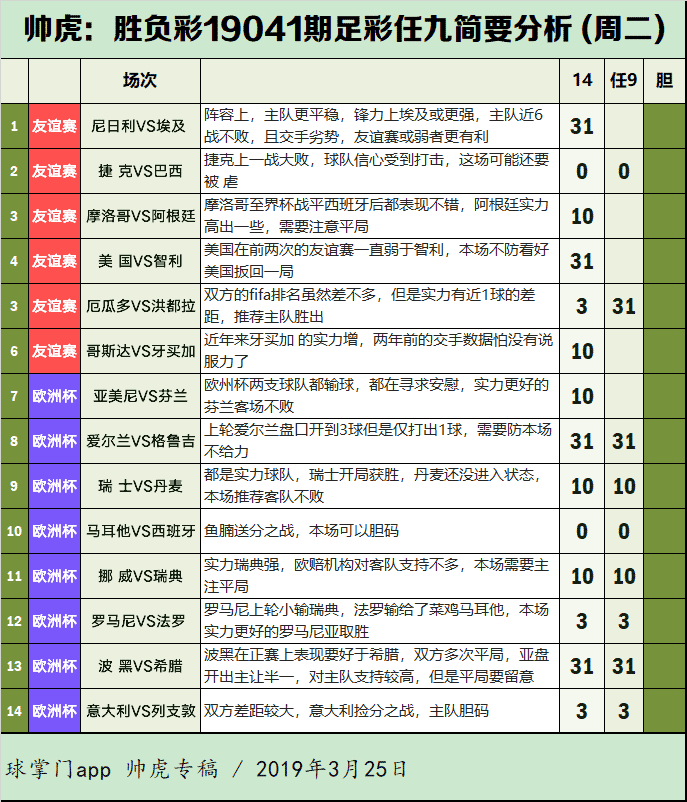Click 任9 value 31 for 波黑VS希腊
The width and height of the screenshot is (687, 802).
coord(624,666)
